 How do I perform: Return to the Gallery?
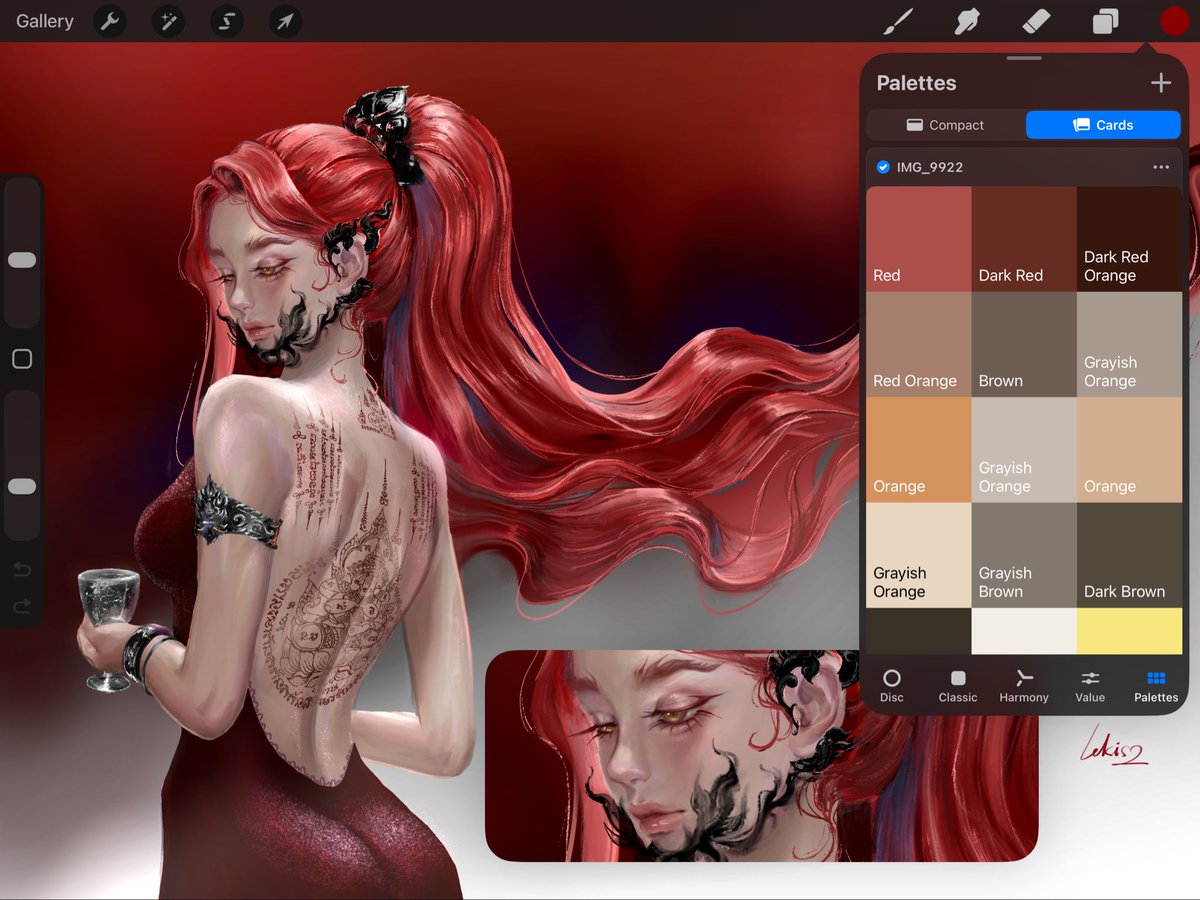(x=44, y=21)
